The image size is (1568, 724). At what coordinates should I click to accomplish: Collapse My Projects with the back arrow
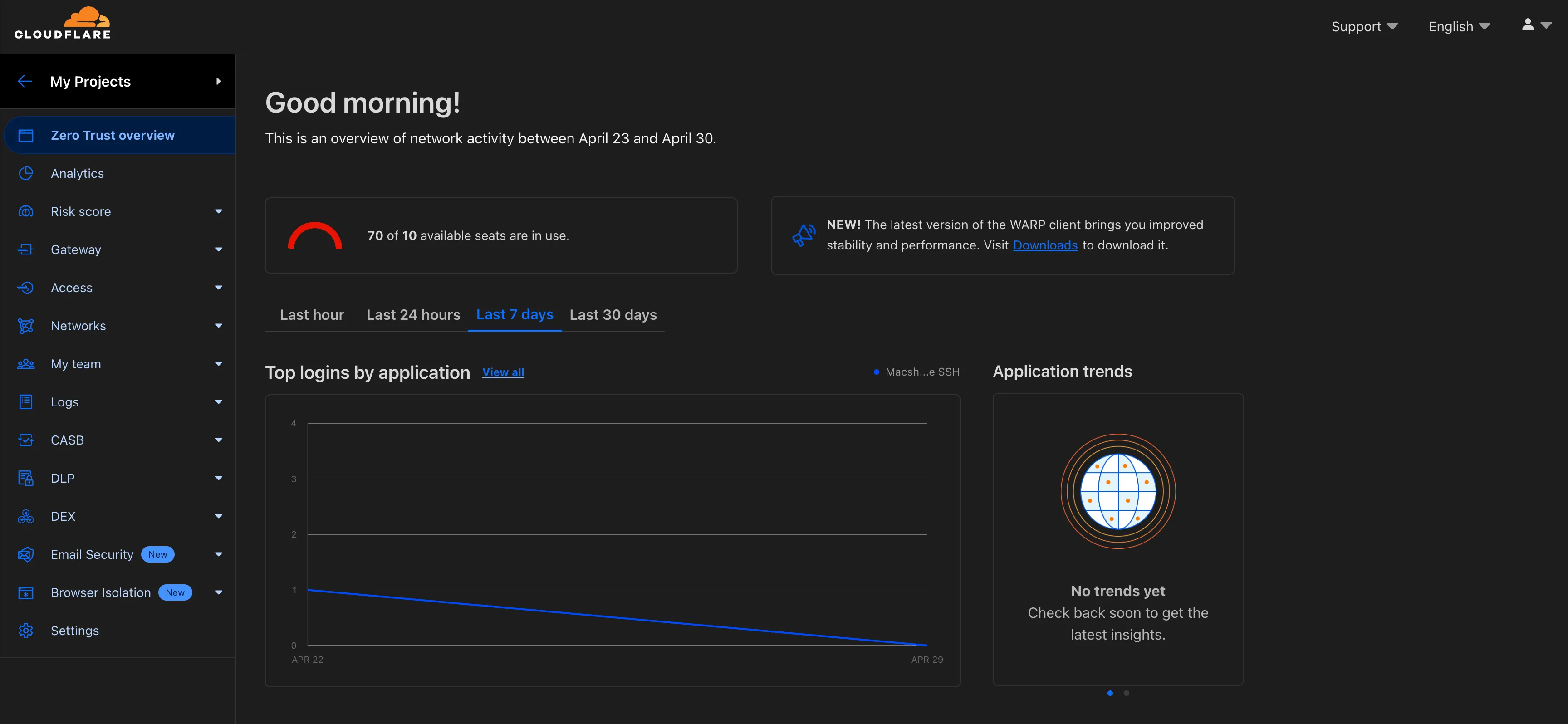24,81
